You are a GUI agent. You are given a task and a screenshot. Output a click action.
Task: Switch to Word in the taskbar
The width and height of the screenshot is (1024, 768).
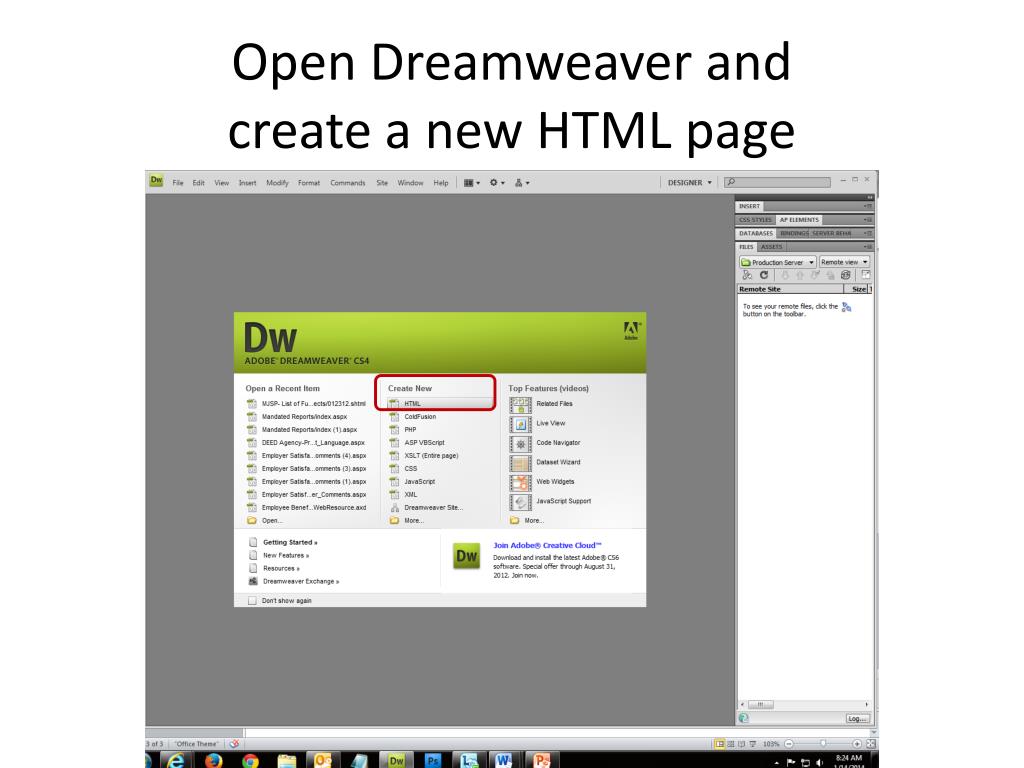tap(503, 761)
